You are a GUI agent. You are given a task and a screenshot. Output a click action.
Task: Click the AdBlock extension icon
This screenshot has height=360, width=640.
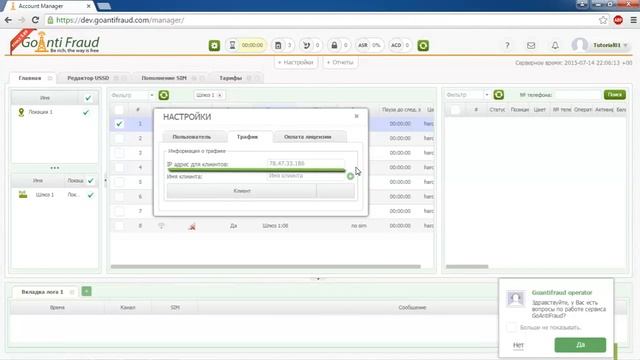pos(618,20)
